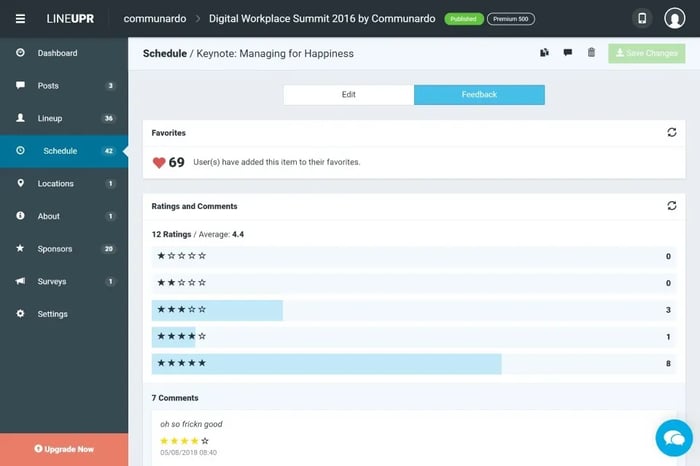The height and width of the screenshot is (466, 700).
Task: Click the comment date 05/08/2018
Action: pos(188,453)
